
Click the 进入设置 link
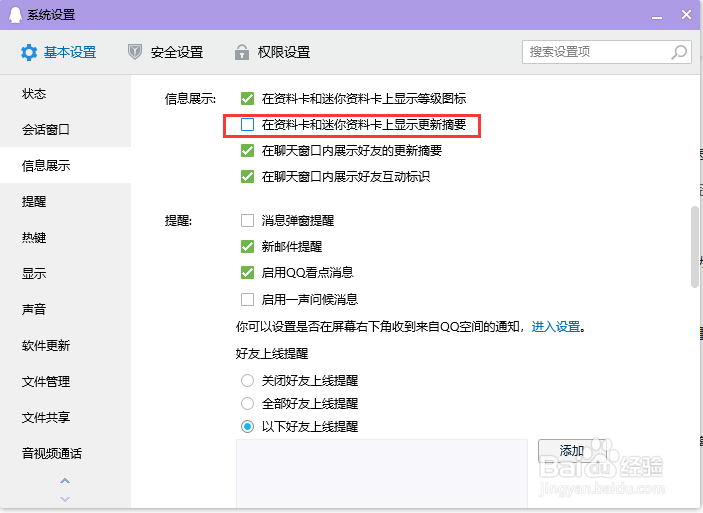pyautogui.click(x=555, y=326)
